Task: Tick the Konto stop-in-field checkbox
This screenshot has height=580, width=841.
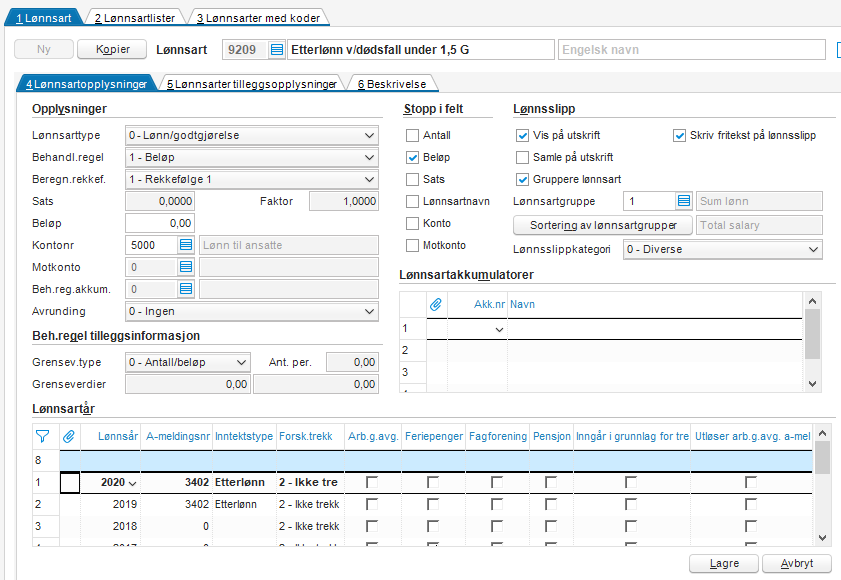Action: (412, 223)
